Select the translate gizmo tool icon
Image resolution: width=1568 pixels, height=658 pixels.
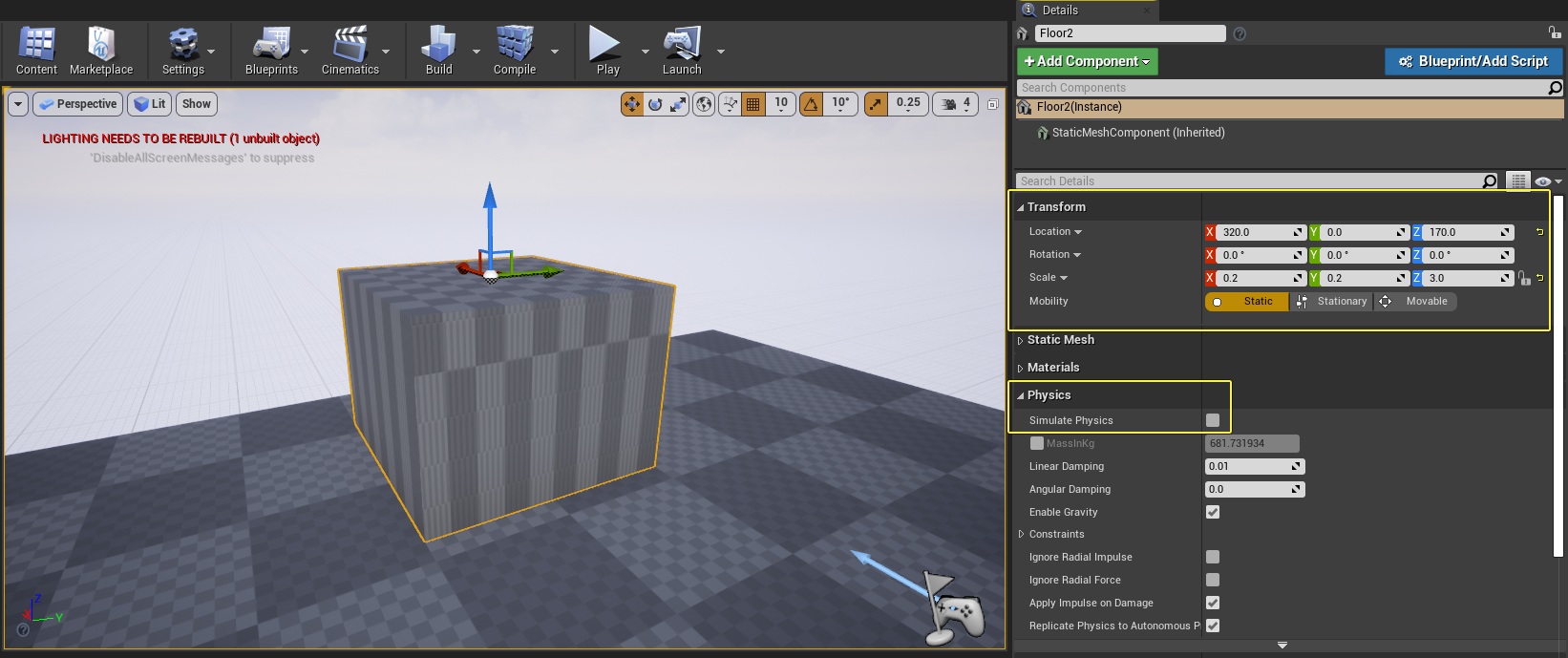point(632,104)
